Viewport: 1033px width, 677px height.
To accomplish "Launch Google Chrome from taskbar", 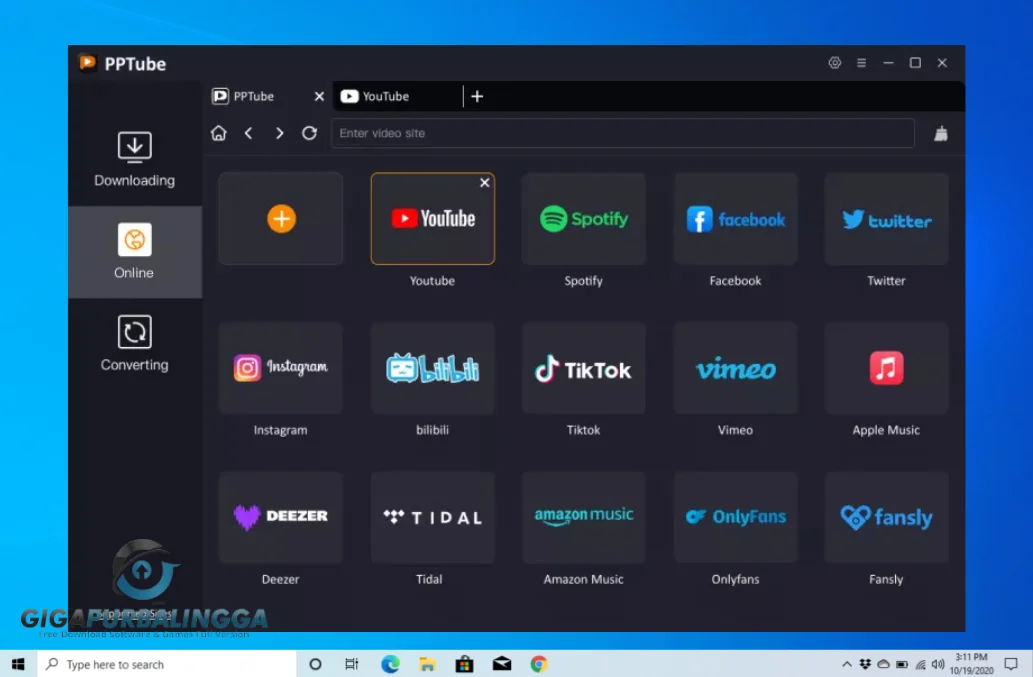I will pyautogui.click(x=539, y=664).
